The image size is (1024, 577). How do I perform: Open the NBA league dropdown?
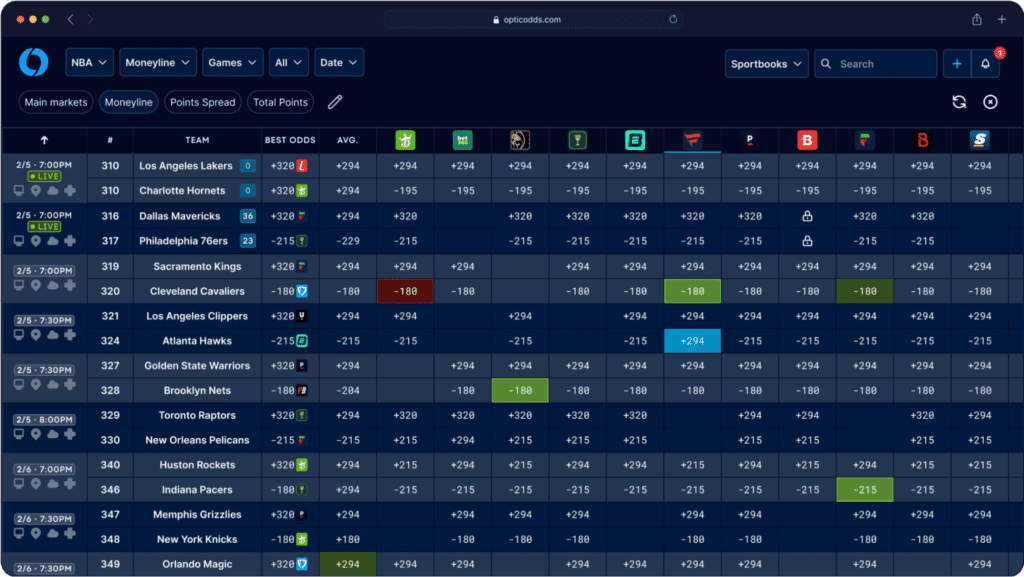click(89, 62)
